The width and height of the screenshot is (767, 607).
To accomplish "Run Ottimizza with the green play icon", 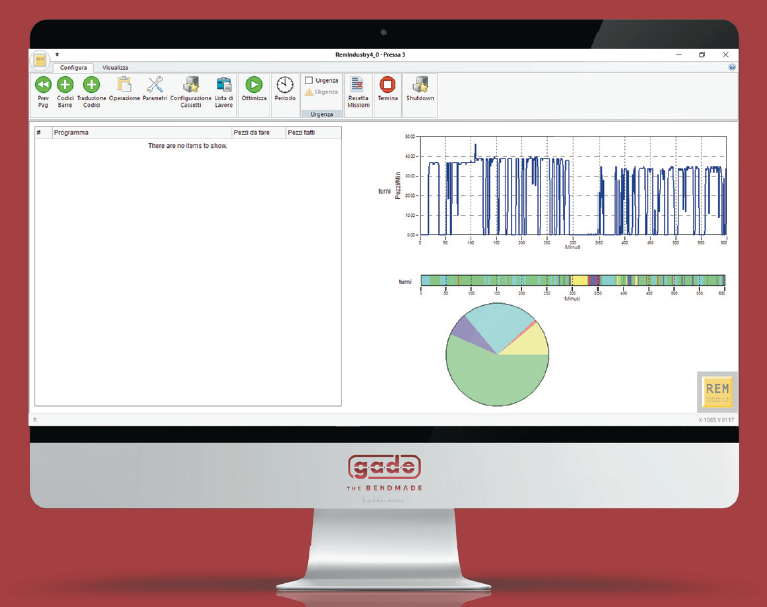I will pyautogui.click(x=254, y=85).
